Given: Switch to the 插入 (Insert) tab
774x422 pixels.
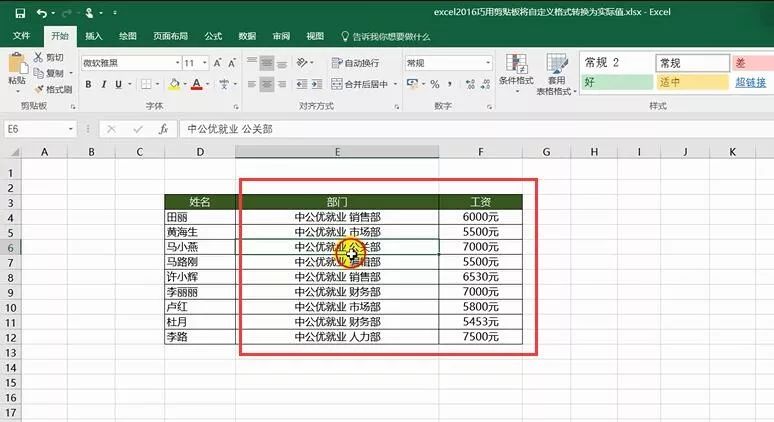Looking at the screenshot, I should point(93,36).
